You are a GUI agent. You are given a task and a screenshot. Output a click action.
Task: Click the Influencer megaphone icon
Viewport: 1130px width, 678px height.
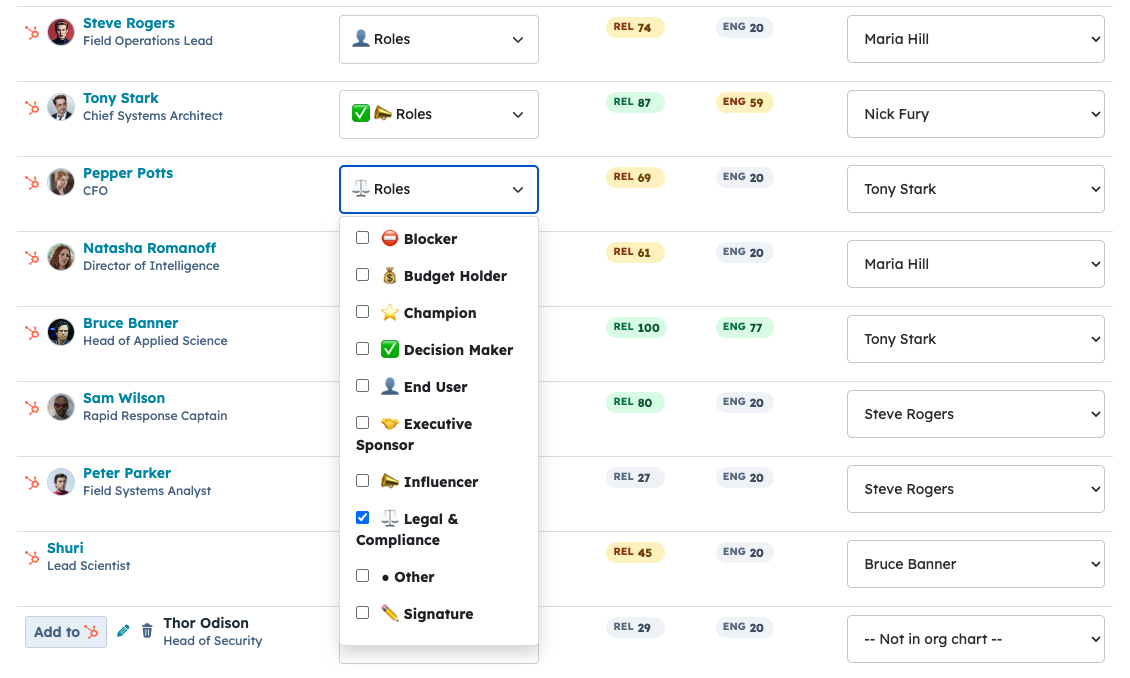(390, 481)
